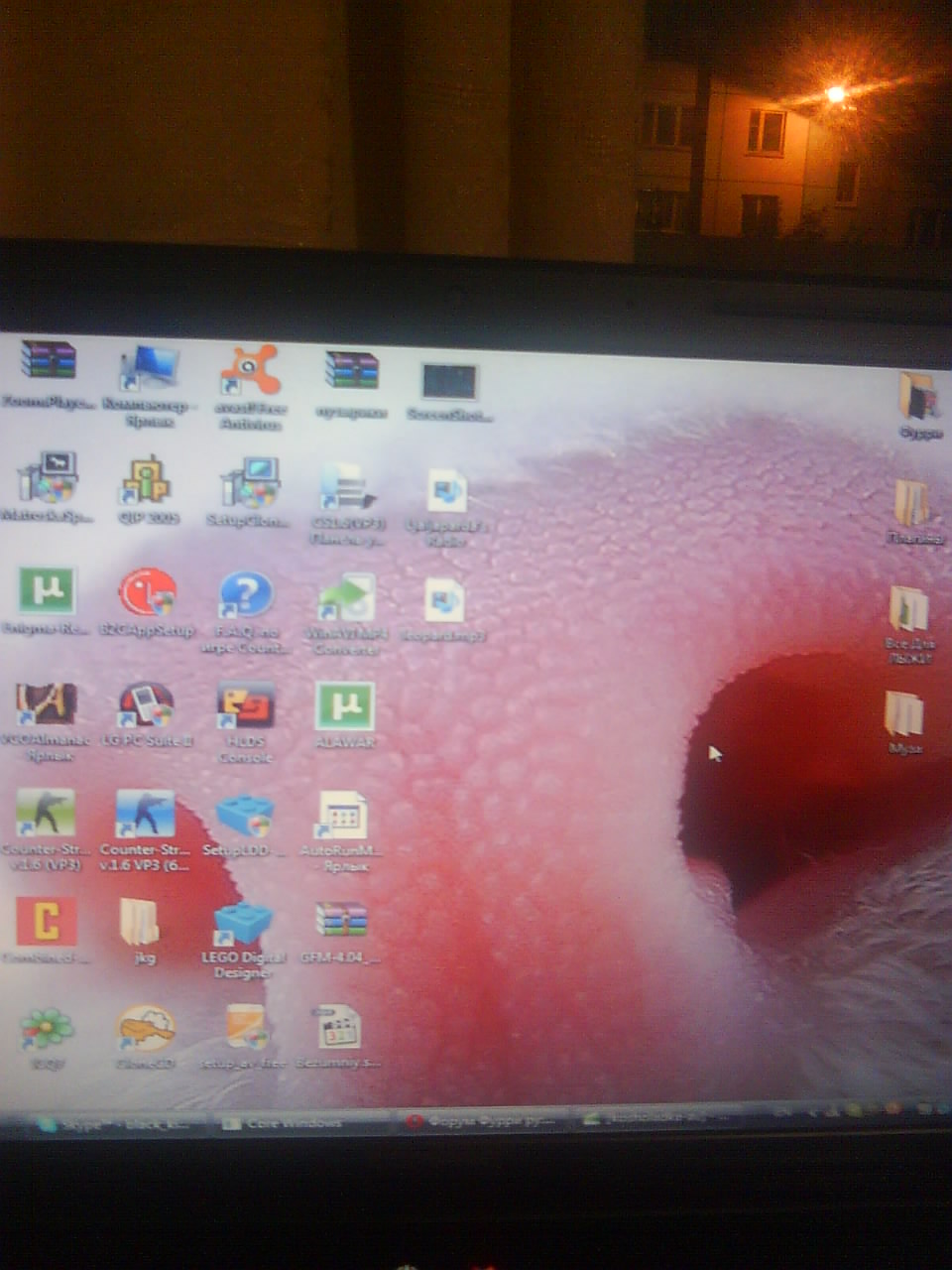952x1270 pixels.
Task: Select the SetupLDD installer icon
Action: coord(244,818)
